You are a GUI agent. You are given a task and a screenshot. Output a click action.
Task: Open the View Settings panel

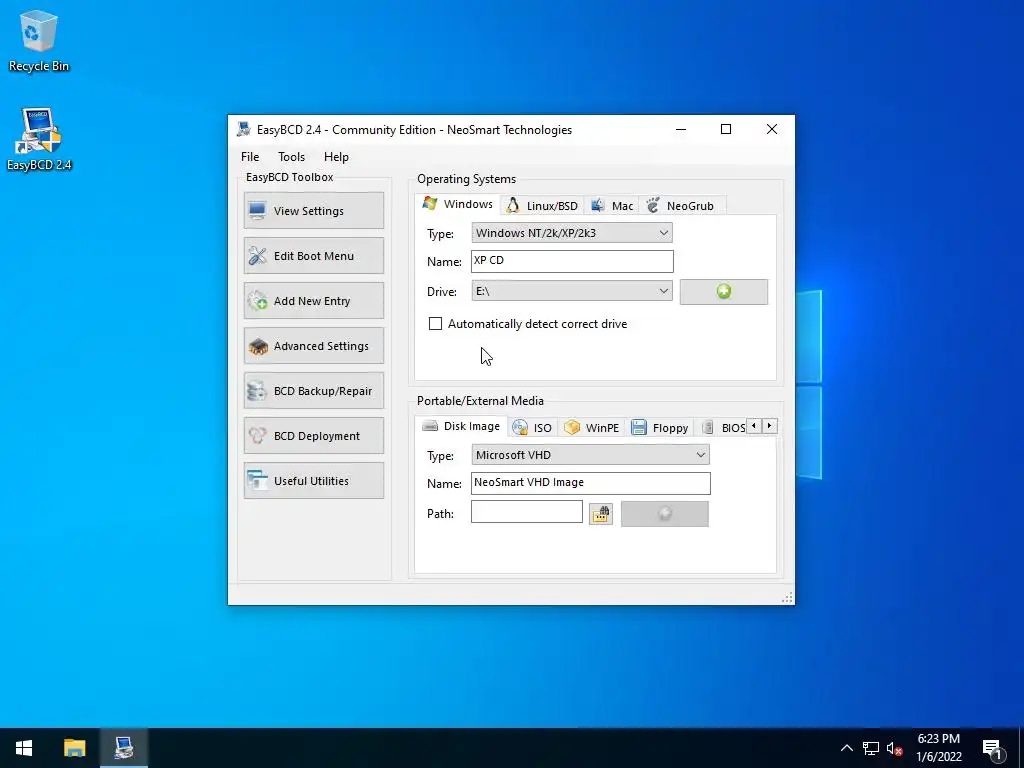[x=313, y=210]
